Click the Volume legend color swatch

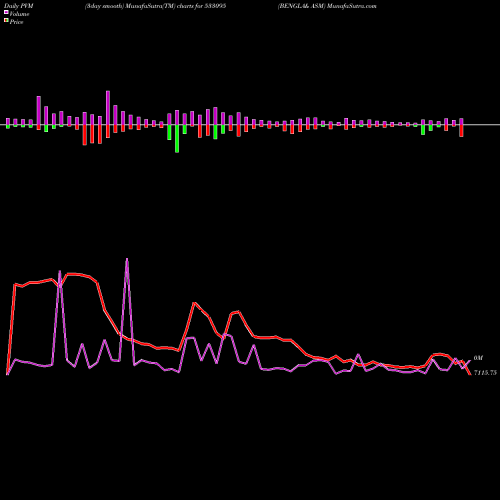6,13
